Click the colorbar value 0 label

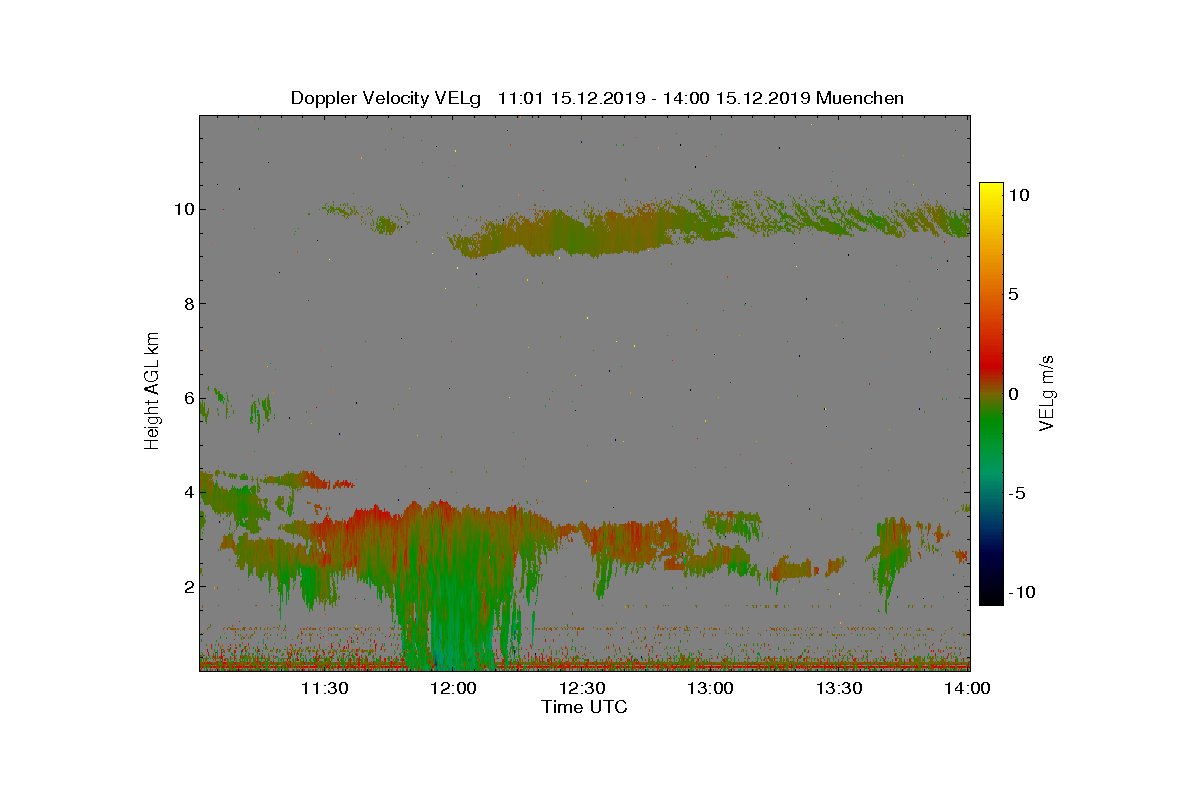pyautogui.click(x=1013, y=393)
